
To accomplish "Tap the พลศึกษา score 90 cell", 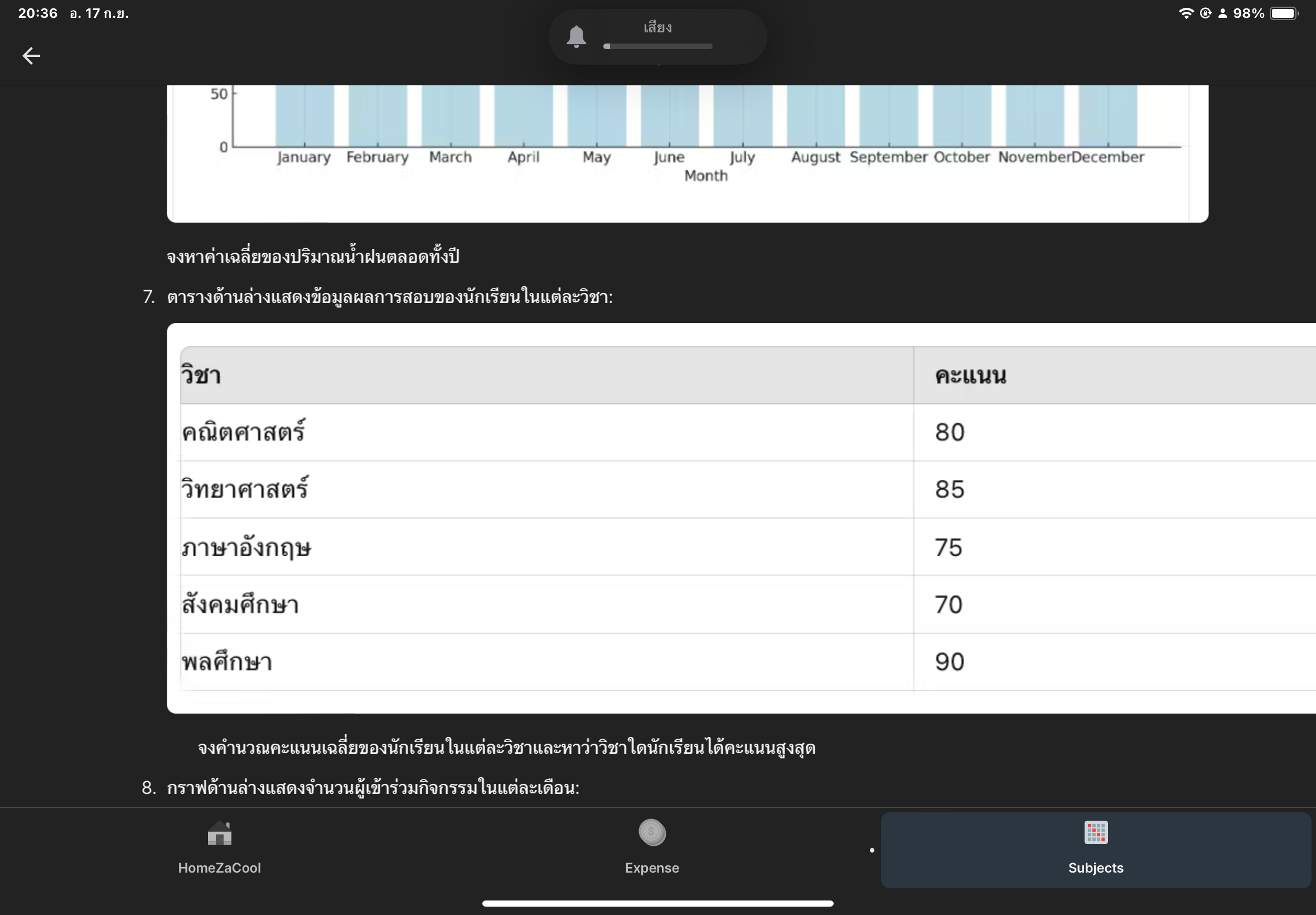I will coord(949,662).
